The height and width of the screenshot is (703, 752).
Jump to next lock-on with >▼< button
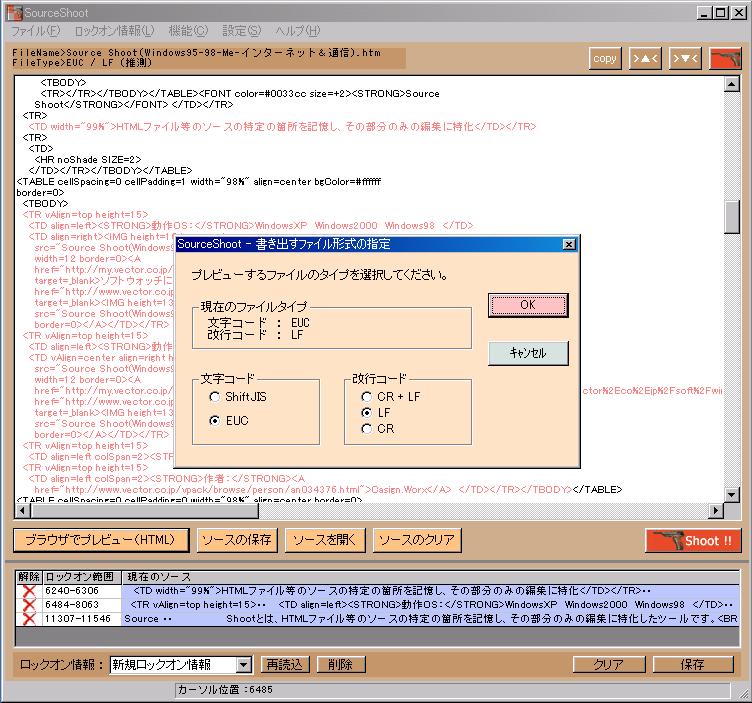tap(685, 59)
